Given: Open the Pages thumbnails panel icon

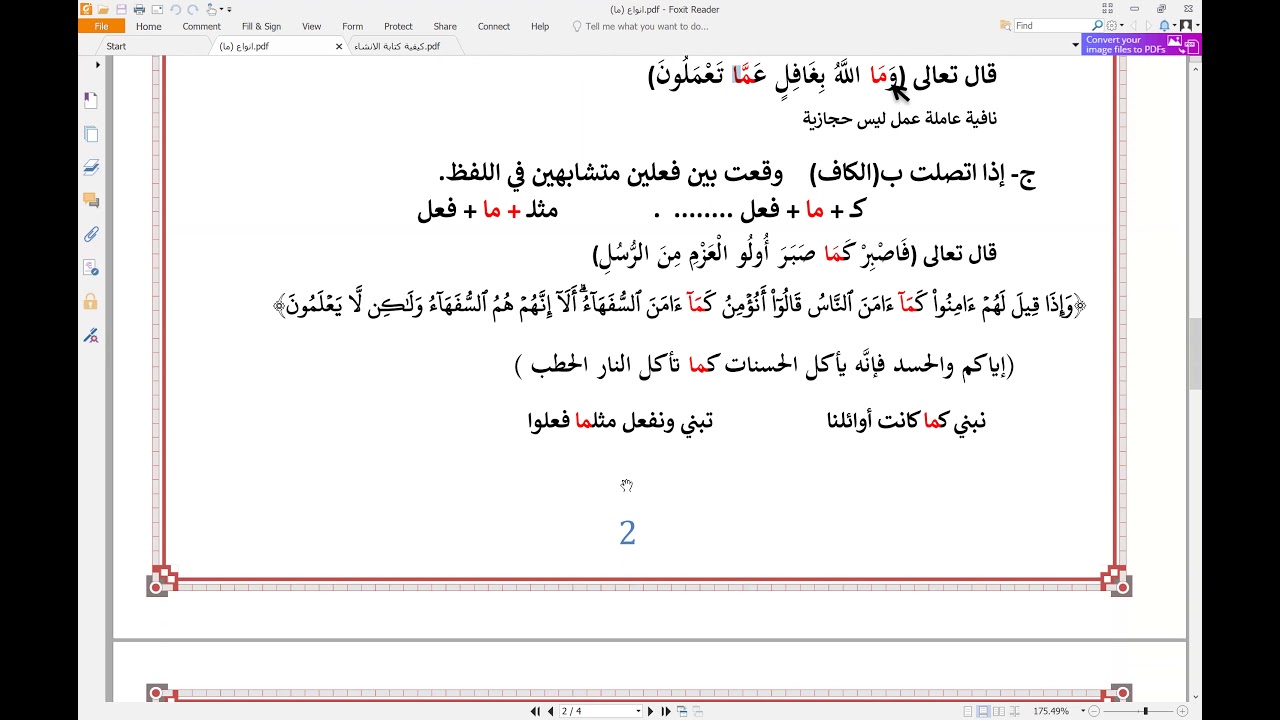Looking at the screenshot, I should coord(91,134).
